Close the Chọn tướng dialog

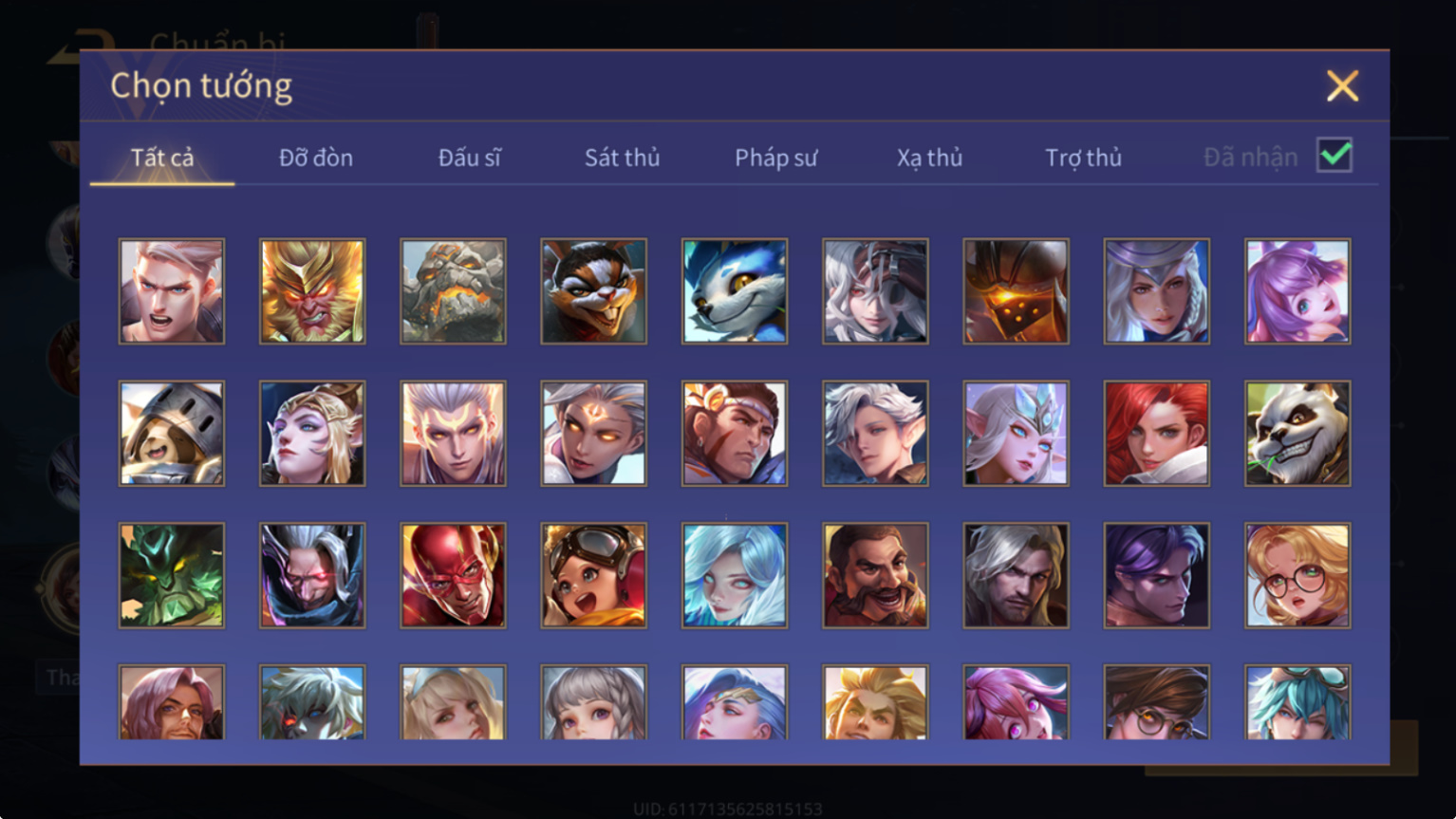click(1342, 86)
